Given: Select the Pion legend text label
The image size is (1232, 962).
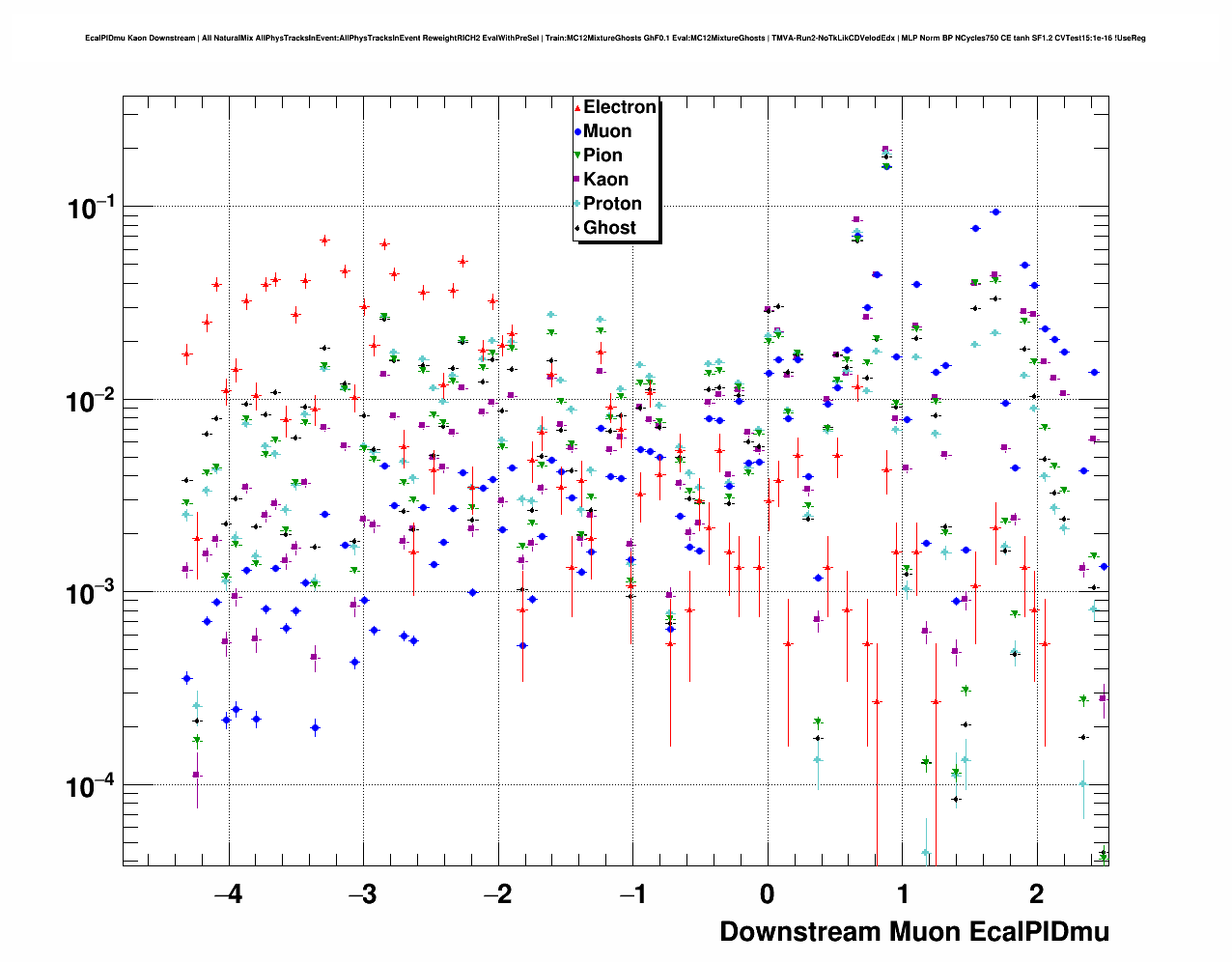Looking at the screenshot, I should pos(602,156).
